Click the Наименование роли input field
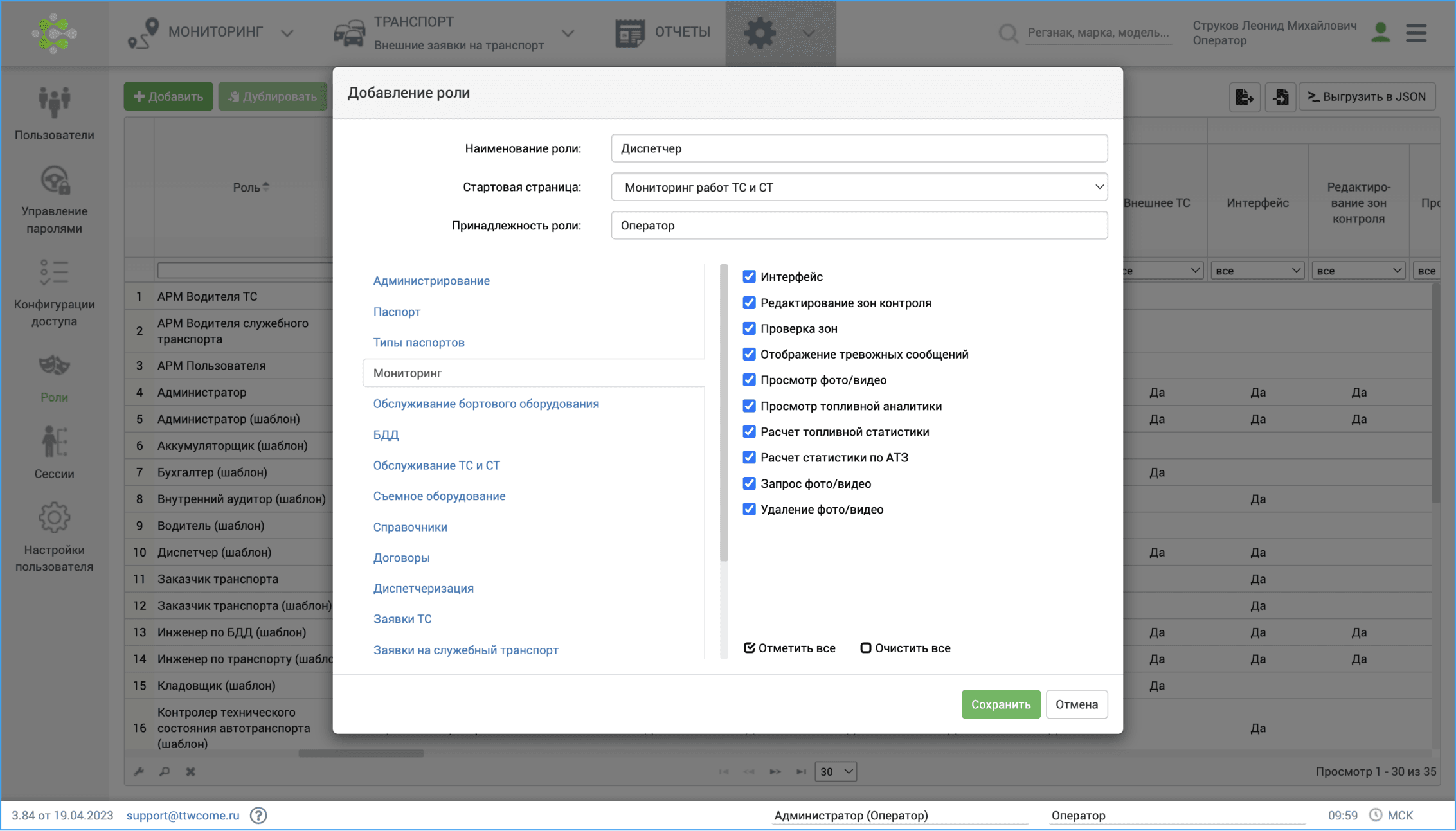1456x831 pixels. point(859,148)
